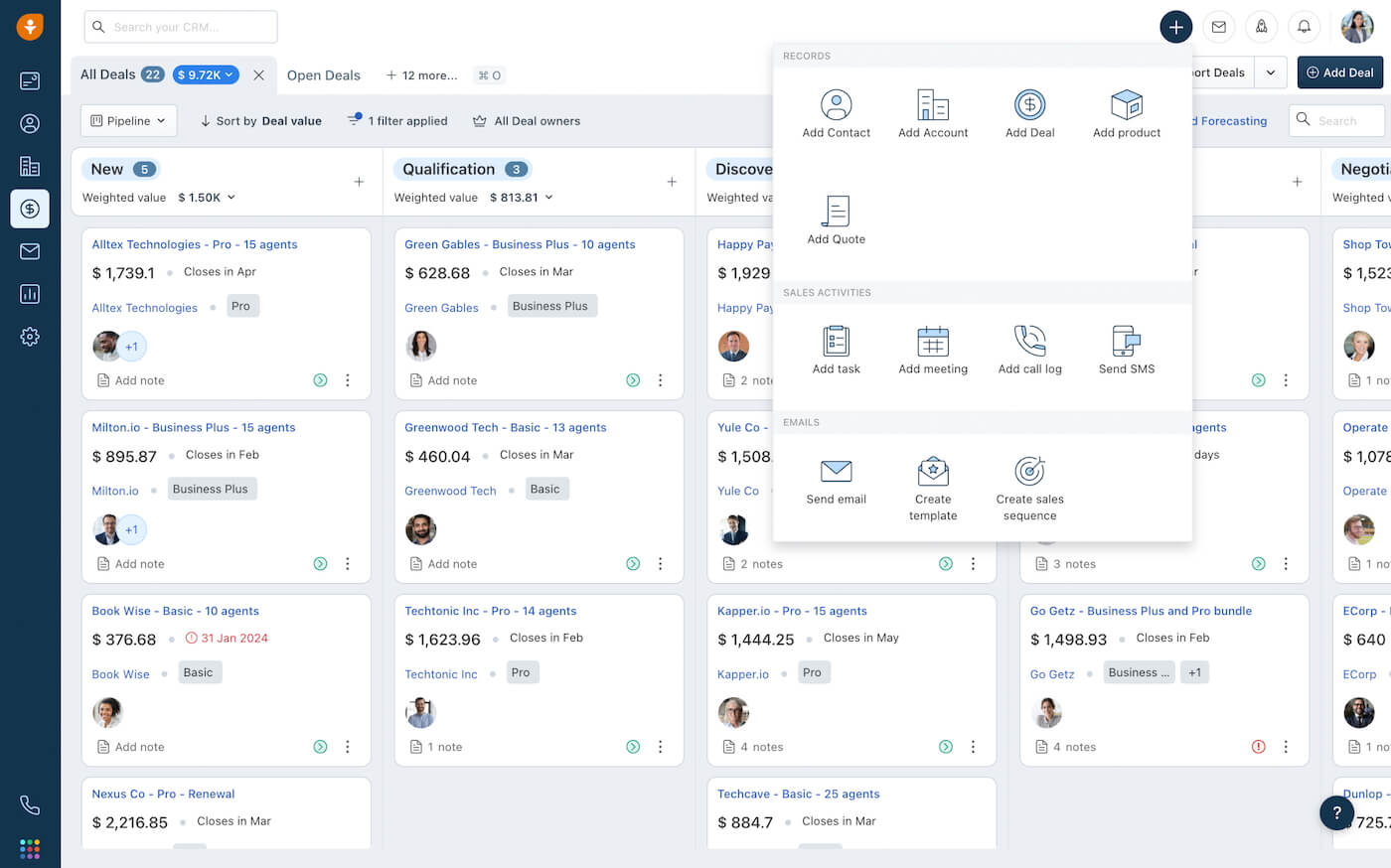The image size is (1391, 868).
Task: Click the Search your CRM field
Action: (181, 27)
